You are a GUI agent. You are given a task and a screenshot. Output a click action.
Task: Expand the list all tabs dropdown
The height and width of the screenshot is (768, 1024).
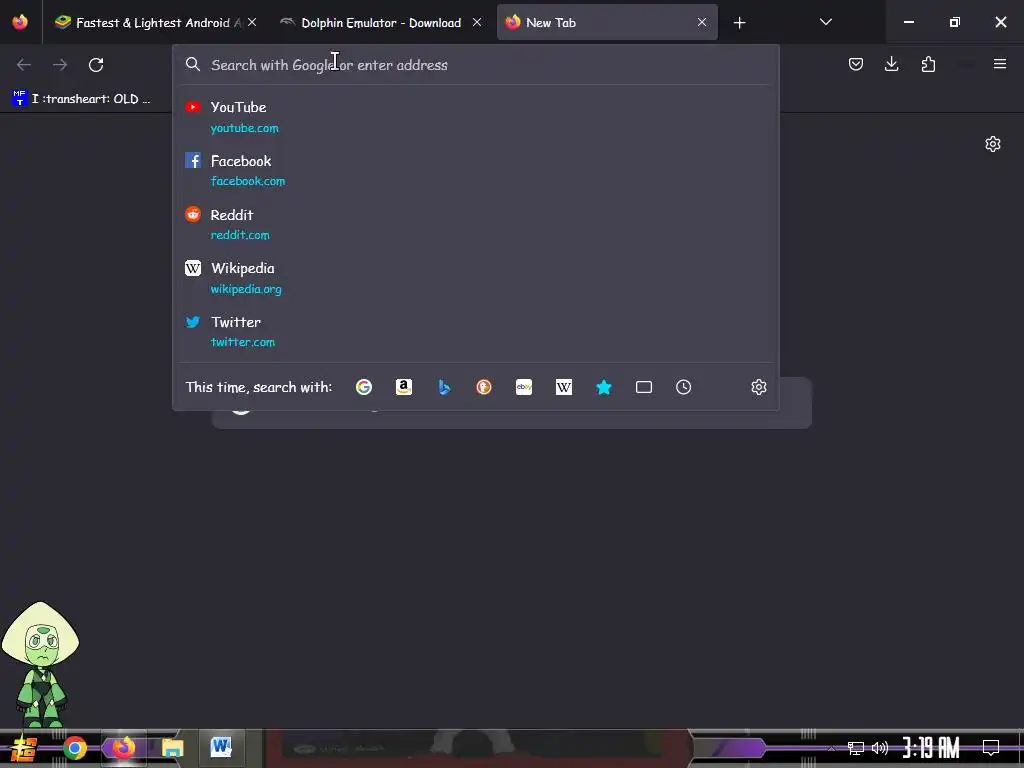pyautogui.click(x=825, y=22)
